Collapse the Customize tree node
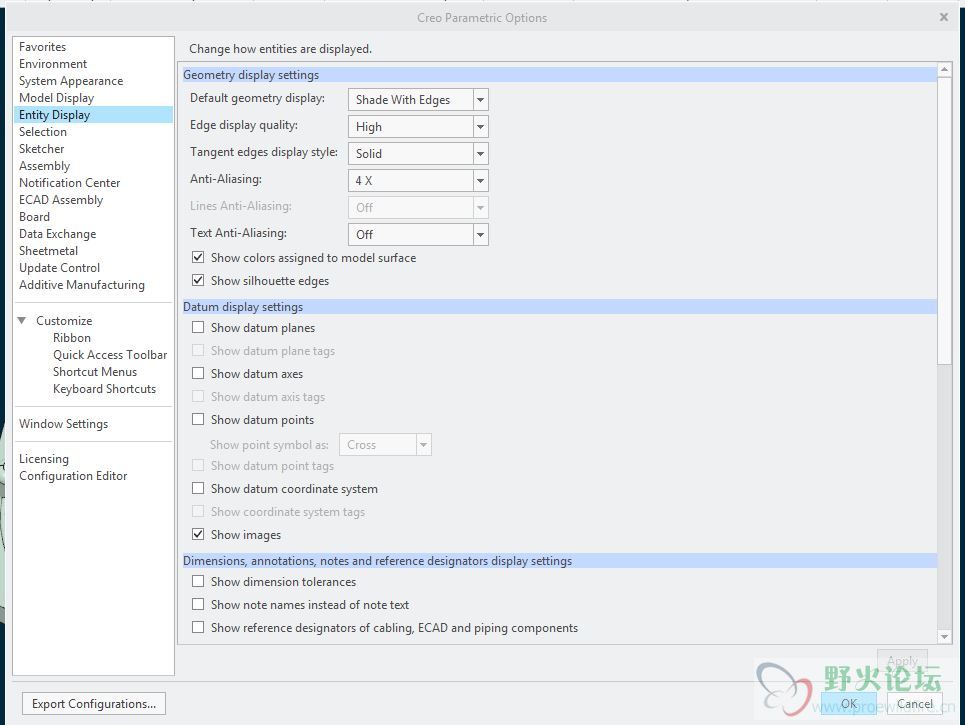The height and width of the screenshot is (725, 965). coord(22,321)
